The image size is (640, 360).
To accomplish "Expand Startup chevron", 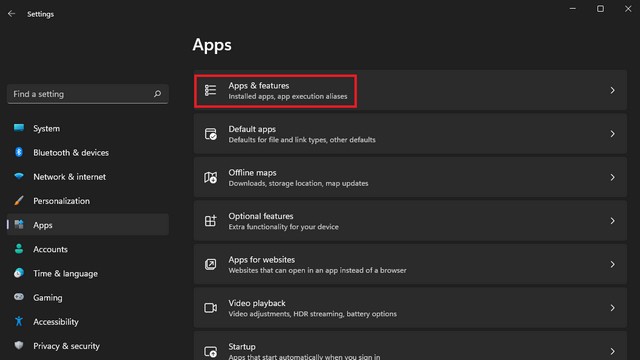I will point(613,351).
